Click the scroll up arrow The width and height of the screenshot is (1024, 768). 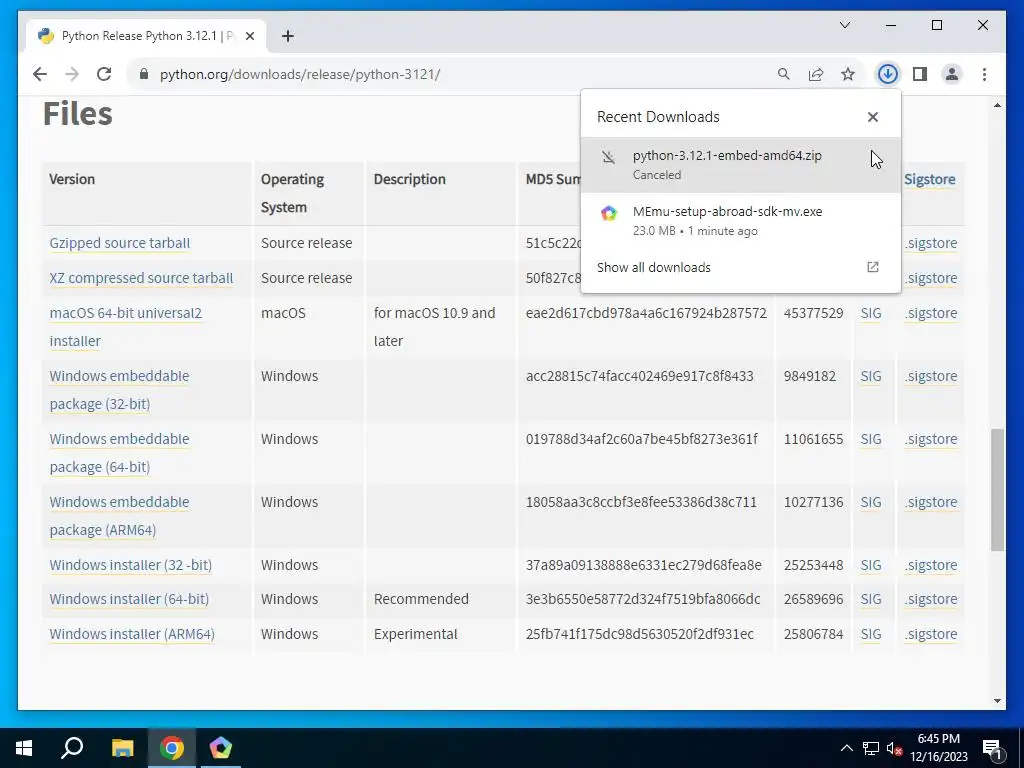coord(997,105)
